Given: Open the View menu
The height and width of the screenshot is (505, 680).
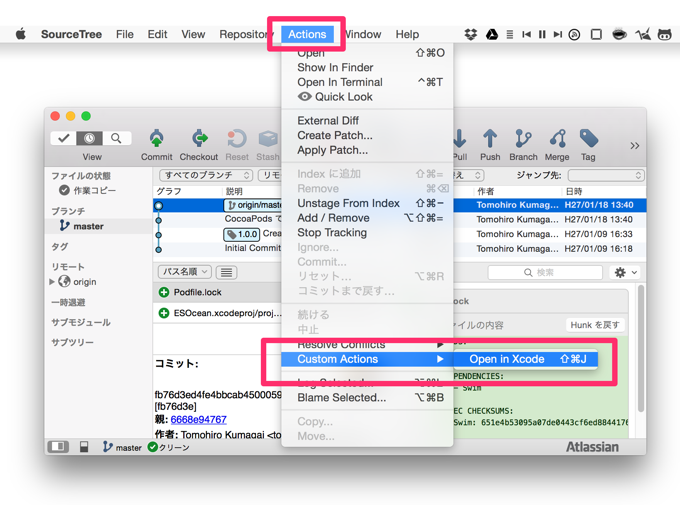Looking at the screenshot, I should [193, 34].
